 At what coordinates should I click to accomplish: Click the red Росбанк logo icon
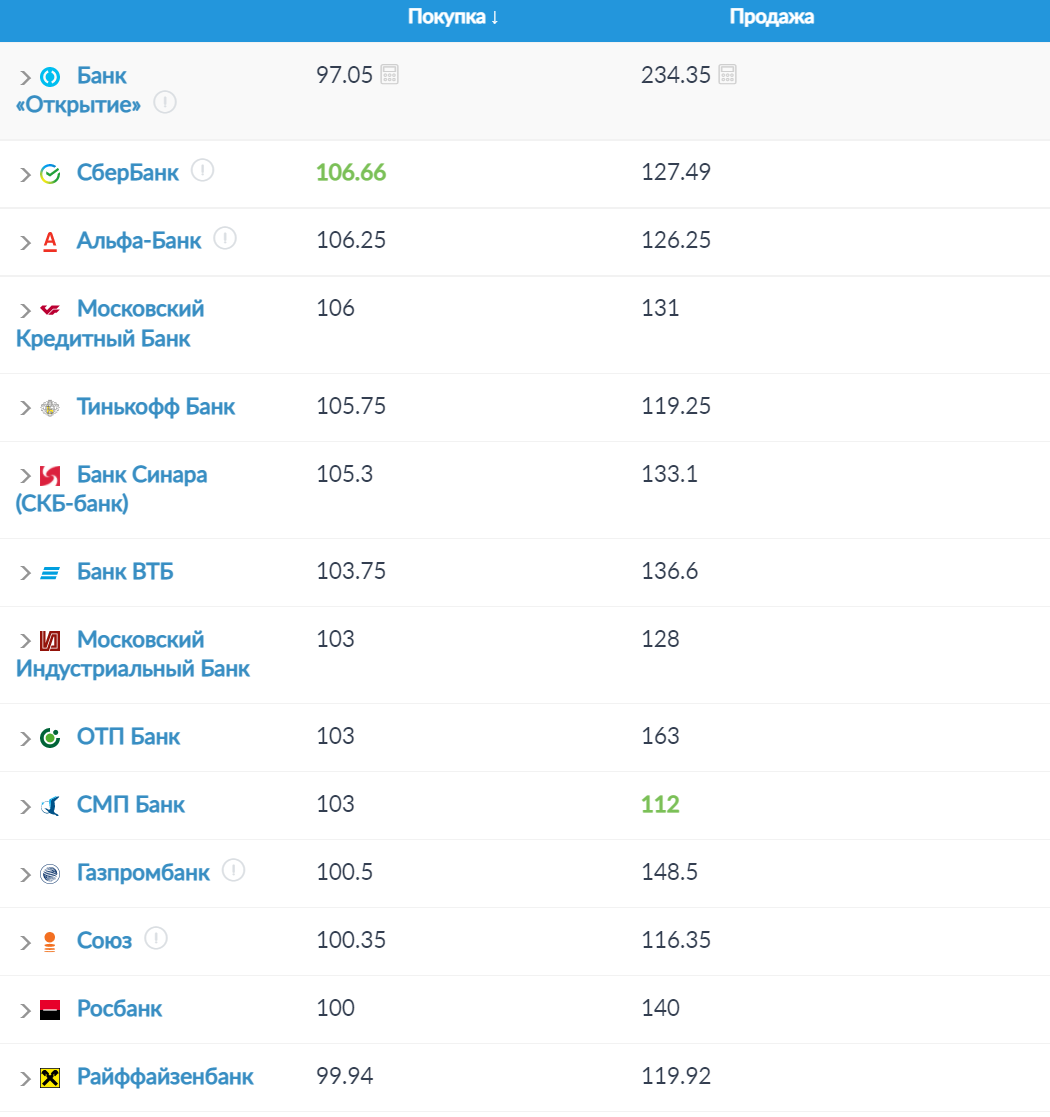(50, 1010)
